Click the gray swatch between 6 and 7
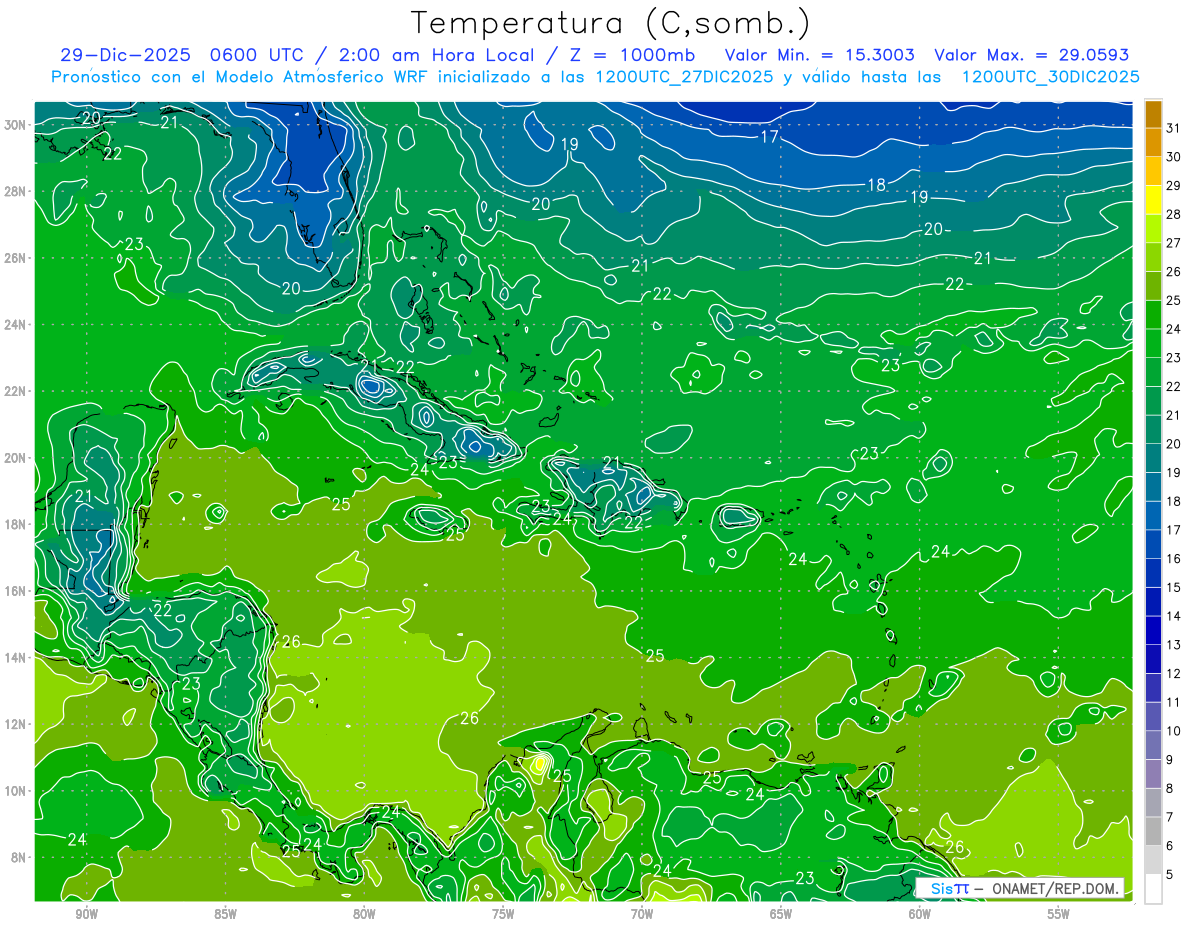 1153,832
